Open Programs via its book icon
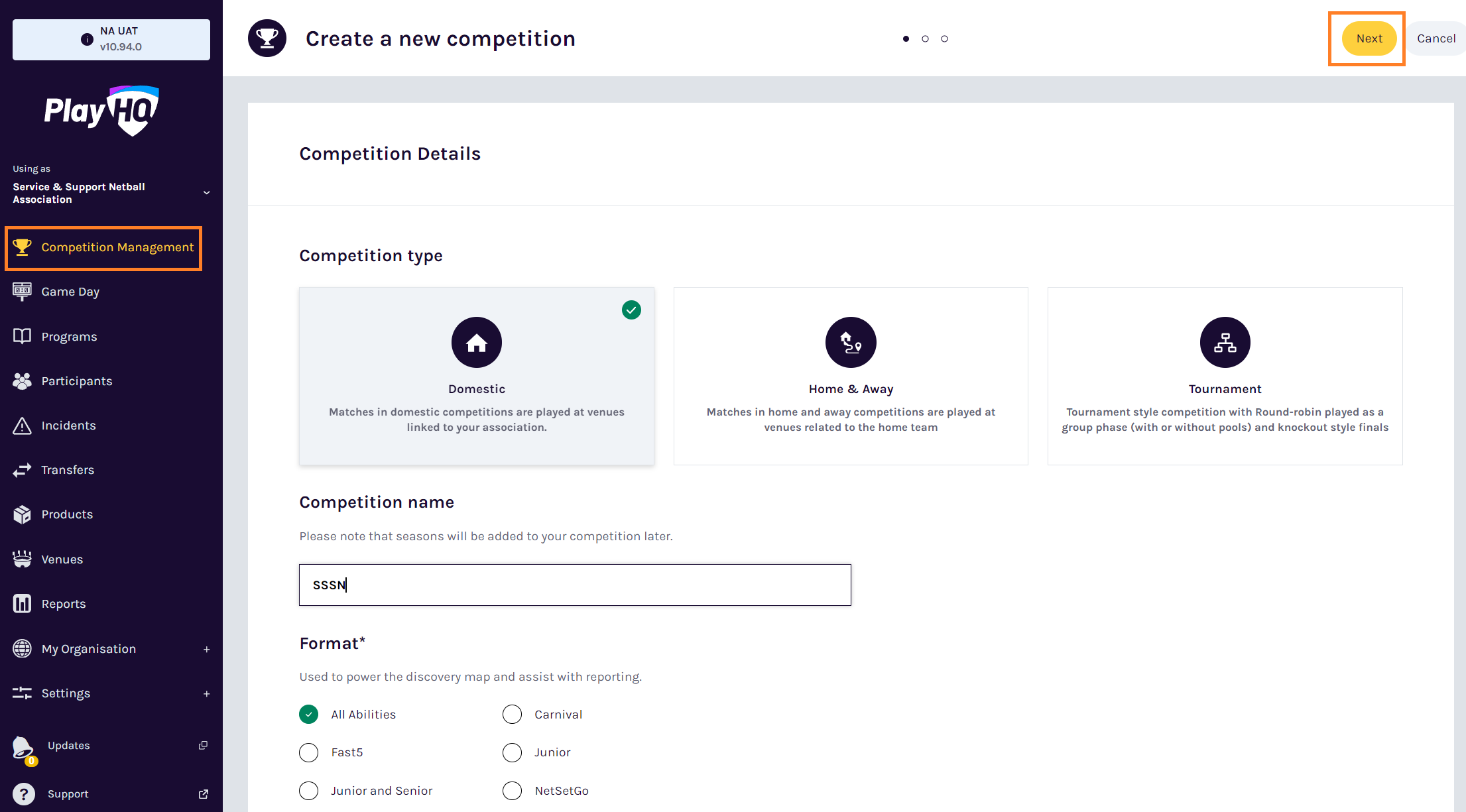Screen dimensions: 1466x812 pos(22,336)
